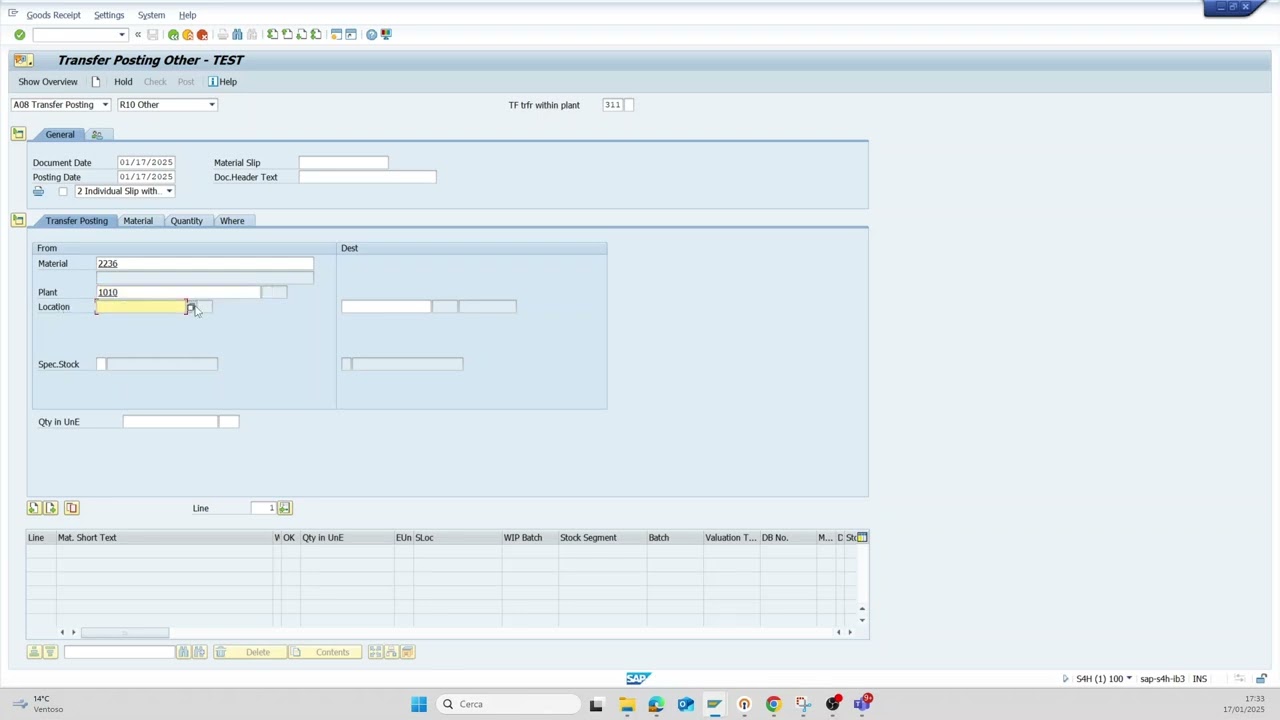Open the Windows Start button
Image resolution: width=1280 pixels, height=720 pixels.
click(x=419, y=704)
